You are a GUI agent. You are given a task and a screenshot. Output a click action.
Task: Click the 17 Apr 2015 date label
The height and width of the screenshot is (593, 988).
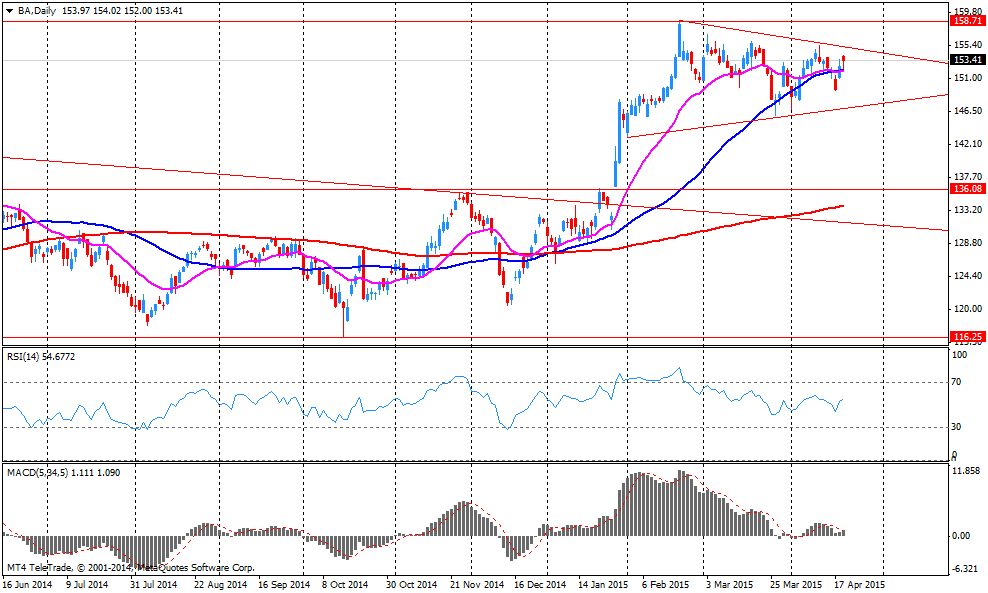(x=859, y=585)
